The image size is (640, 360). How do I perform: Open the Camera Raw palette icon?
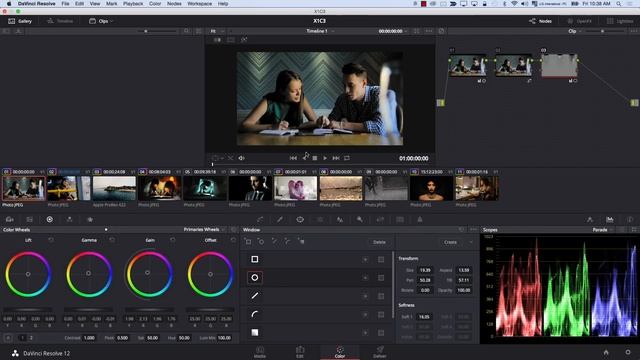pyautogui.click(x=9, y=220)
